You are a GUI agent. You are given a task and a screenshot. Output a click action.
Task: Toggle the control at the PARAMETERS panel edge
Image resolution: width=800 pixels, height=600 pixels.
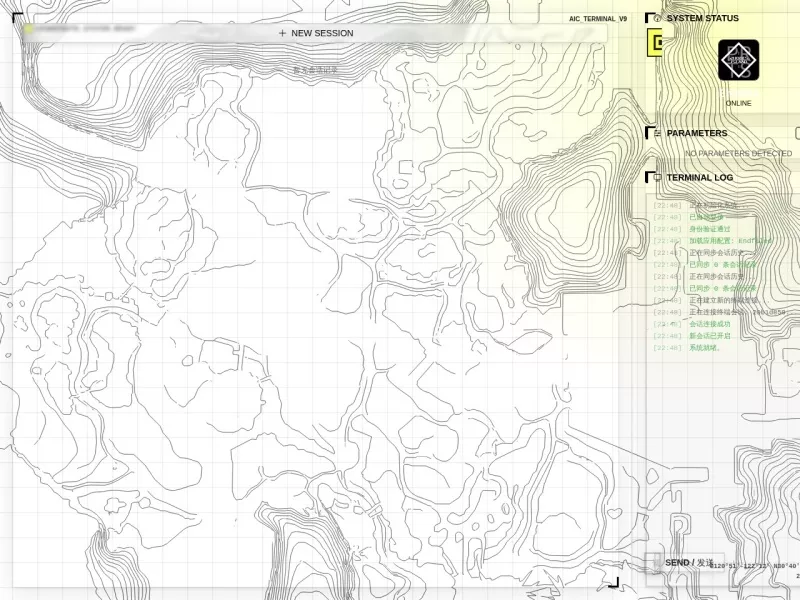coord(797,133)
